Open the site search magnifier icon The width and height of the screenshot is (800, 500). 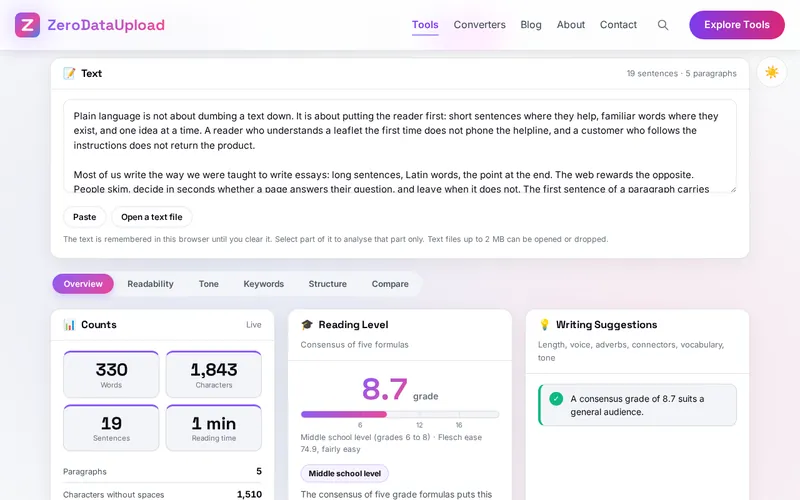tap(663, 25)
